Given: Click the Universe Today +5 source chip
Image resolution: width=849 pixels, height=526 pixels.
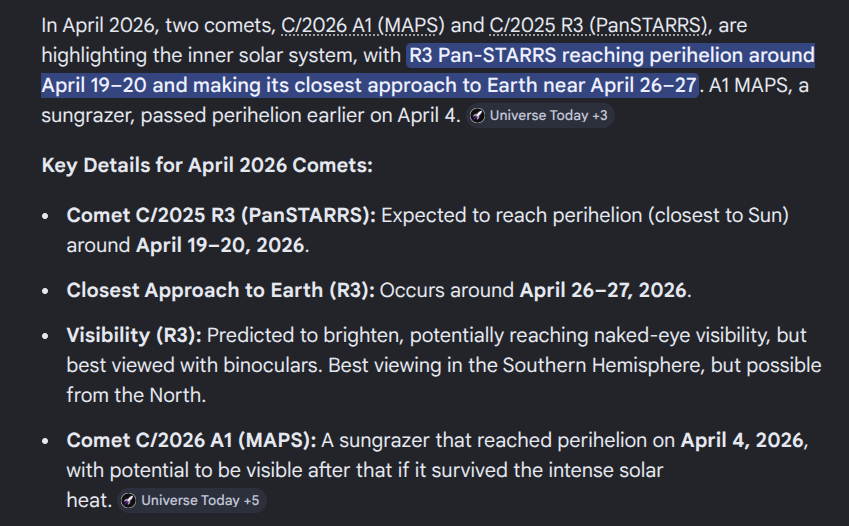Looking at the screenshot, I should coord(191,500).
